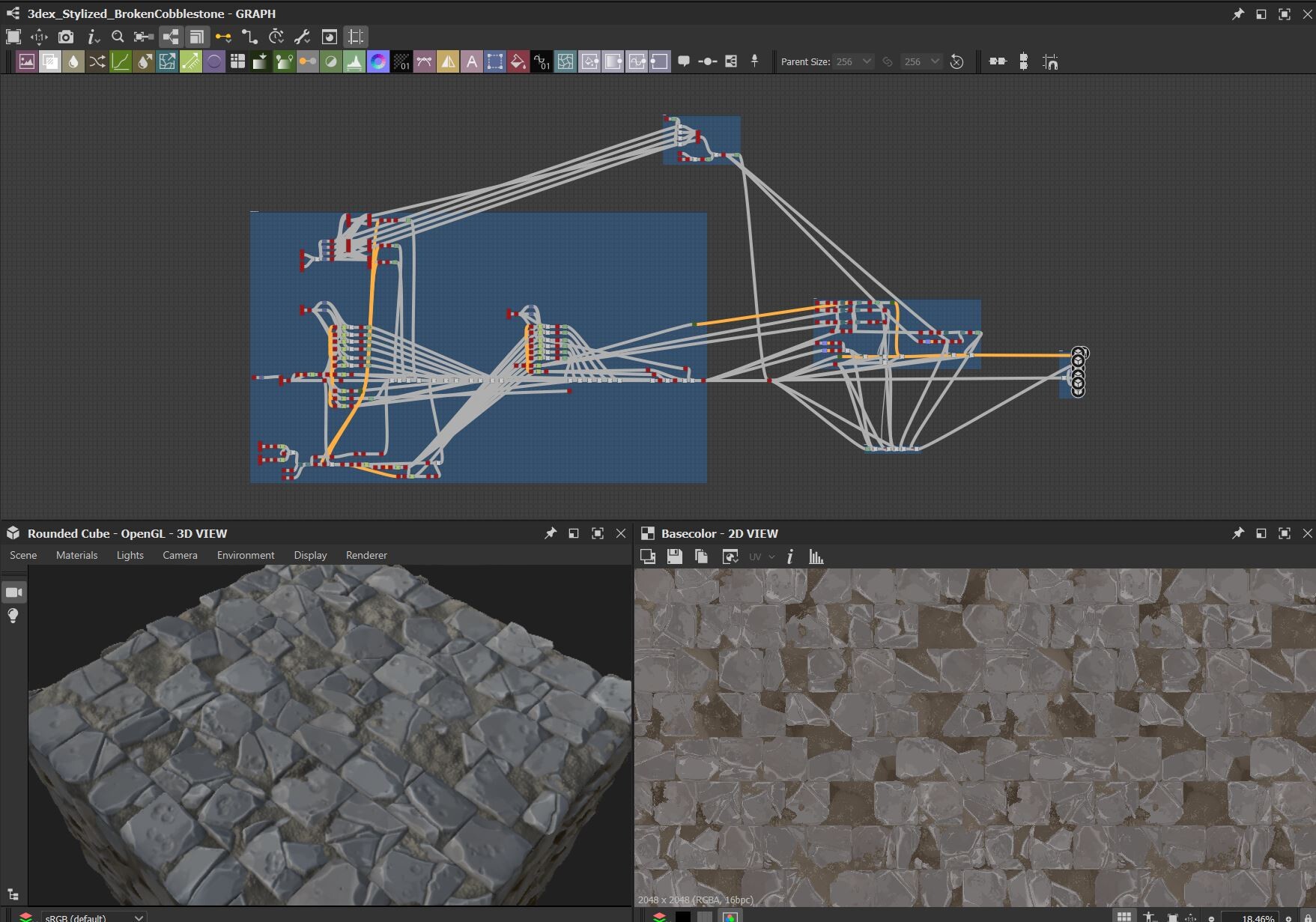1316x922 pixels.
Task: Pin the Basecolor 2D View panel
Action: pyautogui.click(x=1237, y=533)
